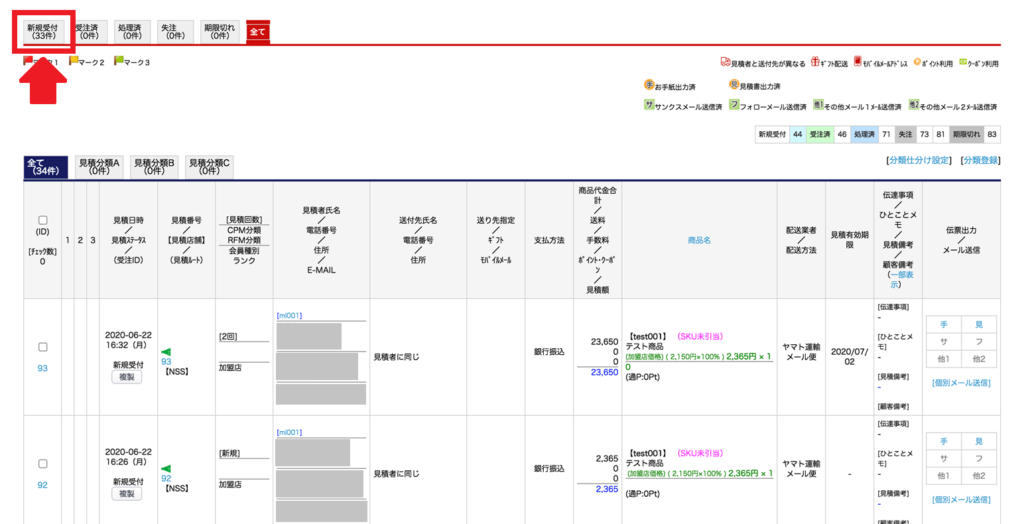This screenshot has height=524, width=1024.
Task: Open the 失注 (0件) tab
Action: click(x=174, y=31)
